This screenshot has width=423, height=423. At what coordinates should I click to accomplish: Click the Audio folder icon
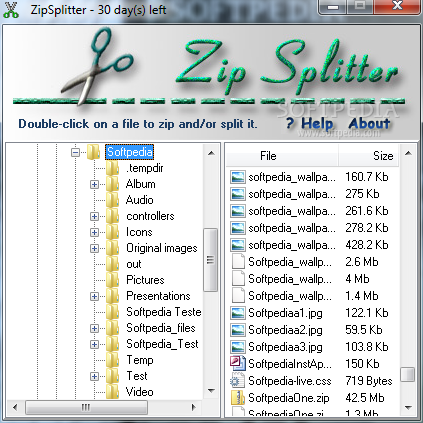(x=112, y=200)
